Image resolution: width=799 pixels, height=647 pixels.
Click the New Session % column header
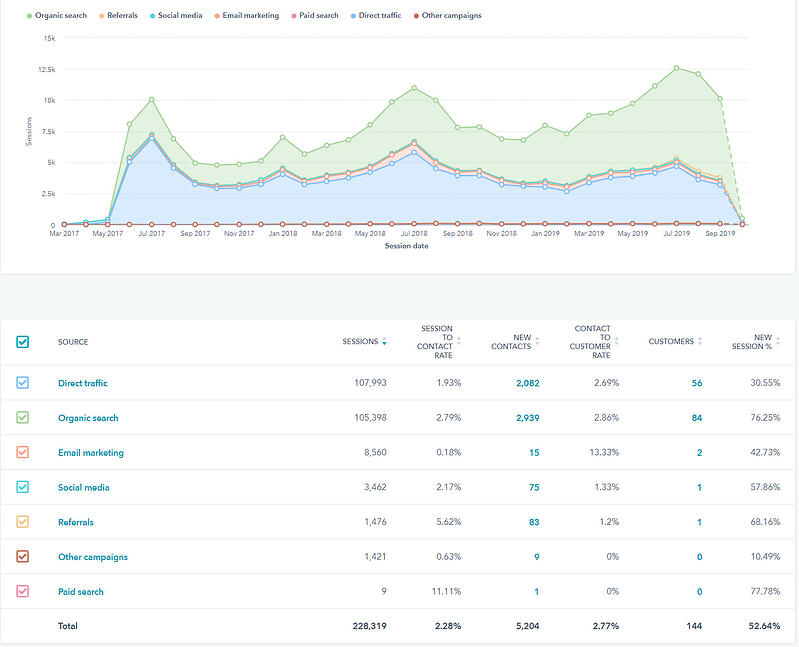point(752,342)
